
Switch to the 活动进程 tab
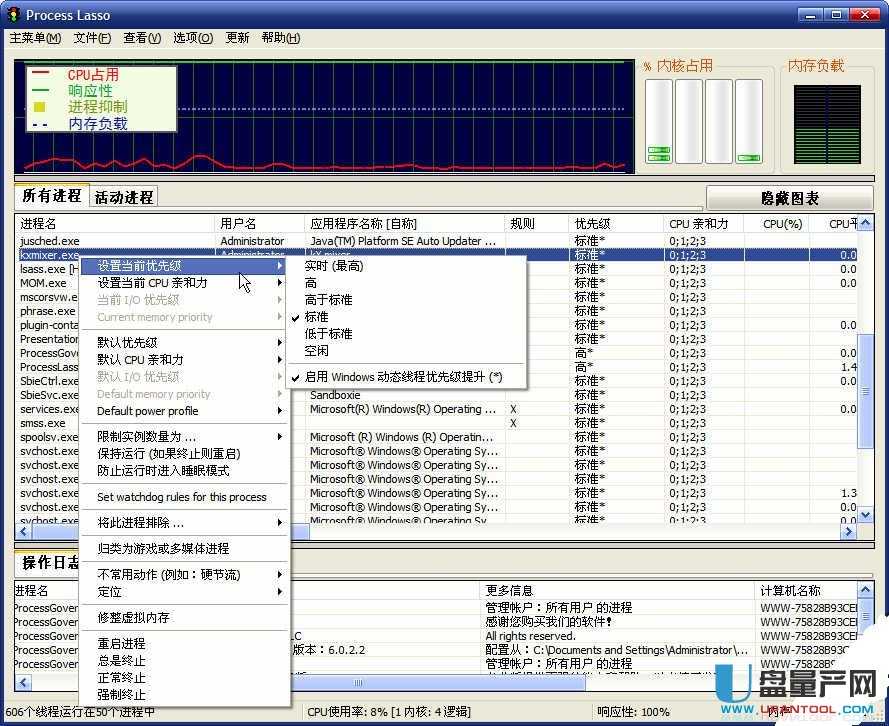124,197
